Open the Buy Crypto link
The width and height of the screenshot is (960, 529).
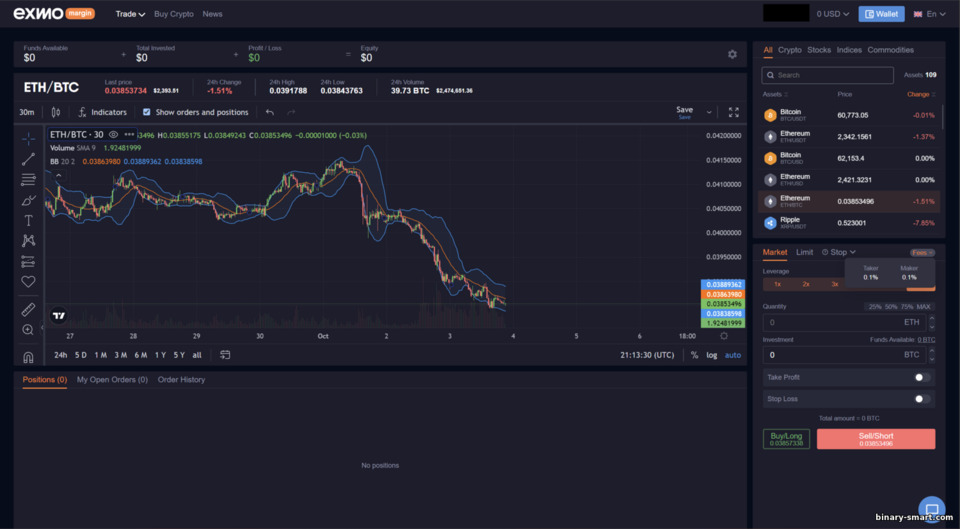click(x=174, y=13)
